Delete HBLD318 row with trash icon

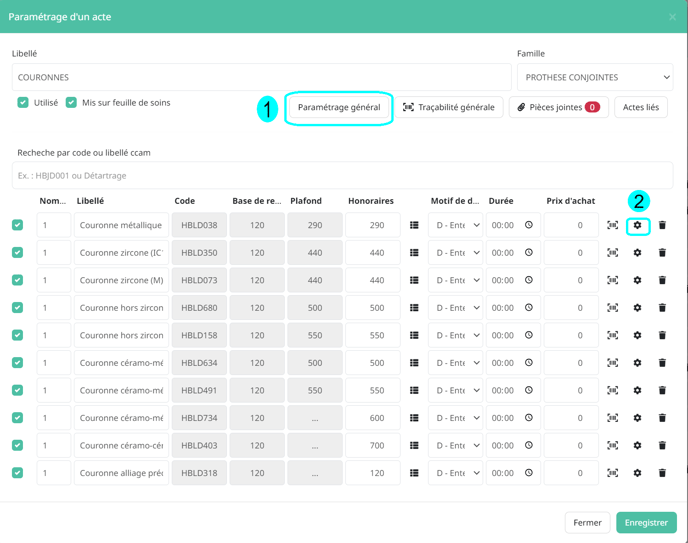[662, 473]
